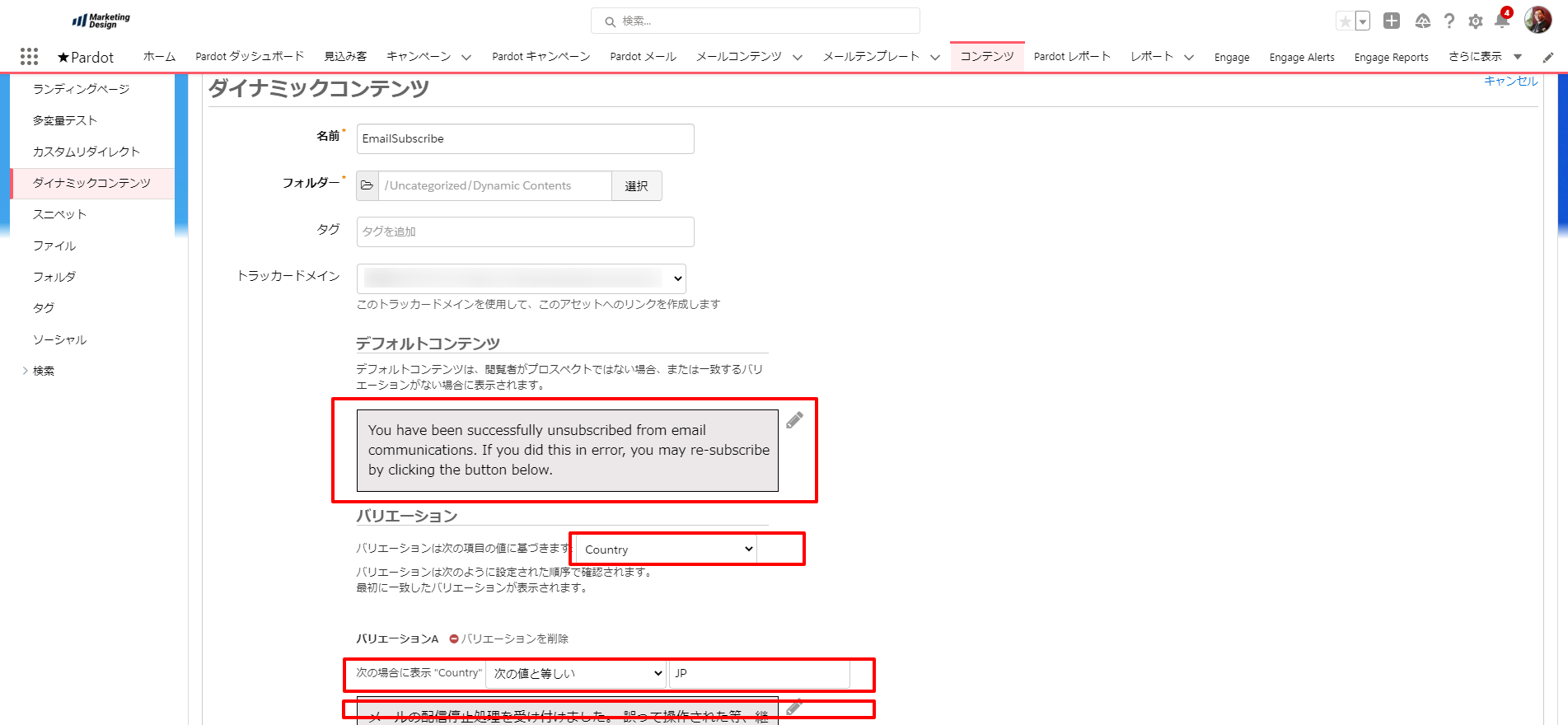Open the トラッカードメイン dropdown
The width and height of the screenshot is (1568, 725).
click(x=522, y=278)
